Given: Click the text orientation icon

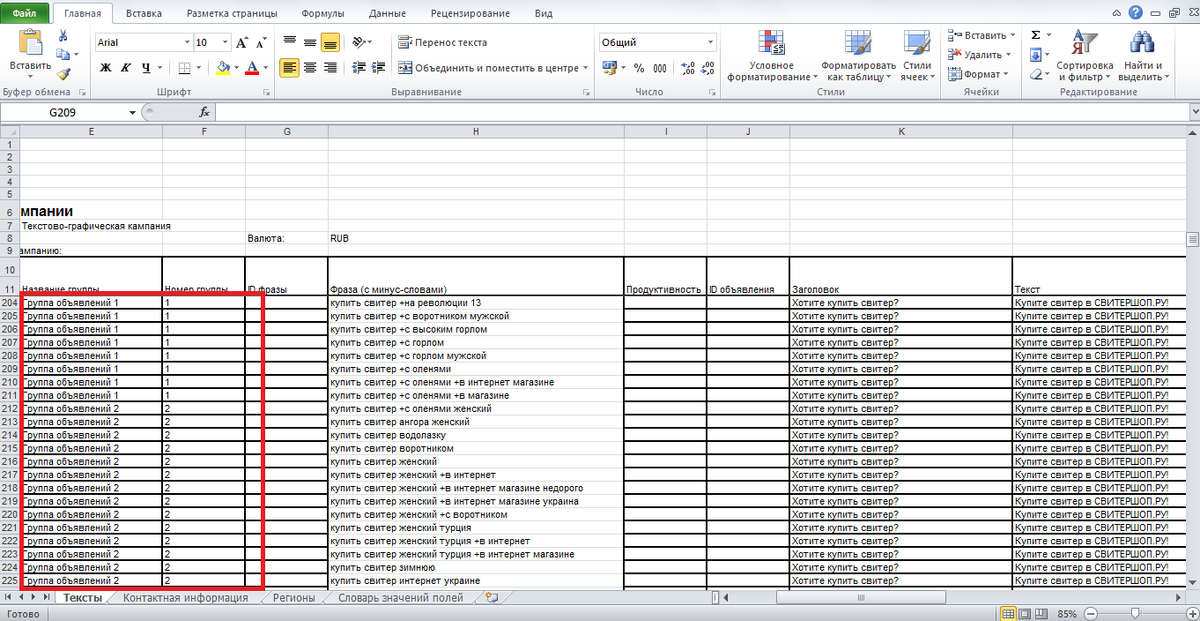Looking at the screenshot, I should pyautogui.click(x=360, y=42).
